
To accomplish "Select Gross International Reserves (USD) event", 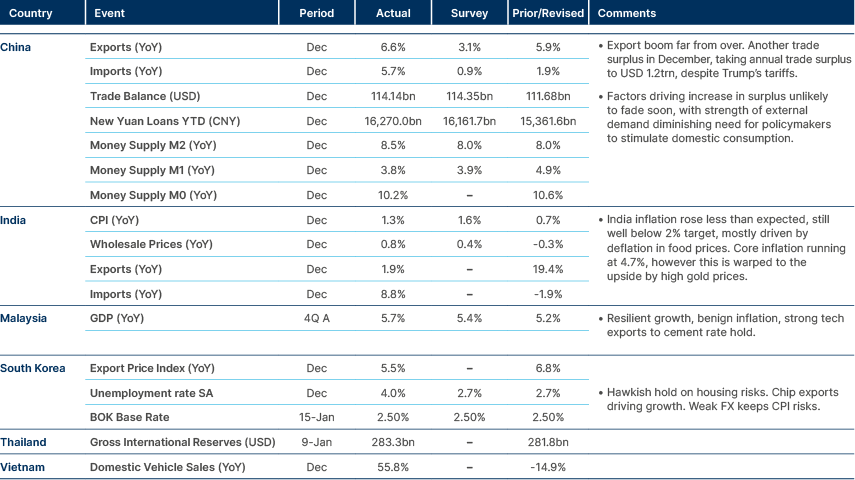I will point(182,442).
